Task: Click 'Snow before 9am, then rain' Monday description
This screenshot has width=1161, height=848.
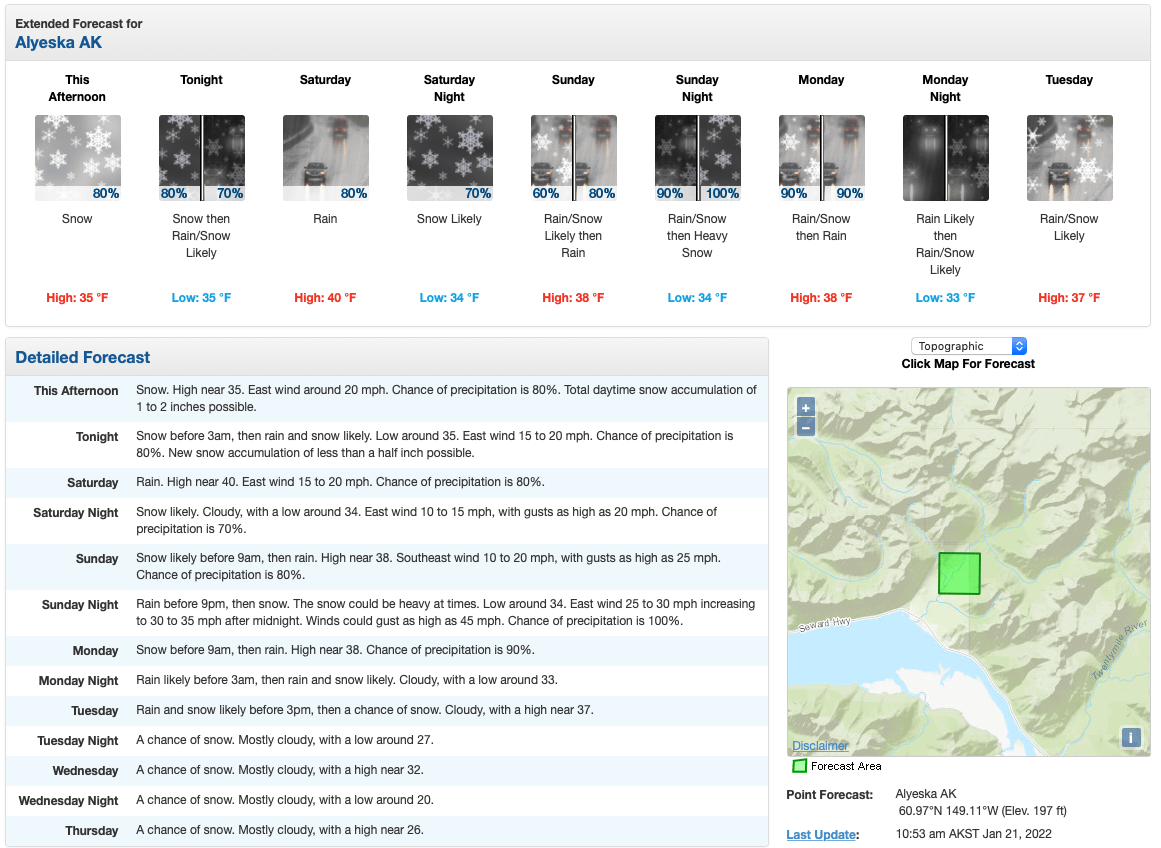Action: [335, 650]
